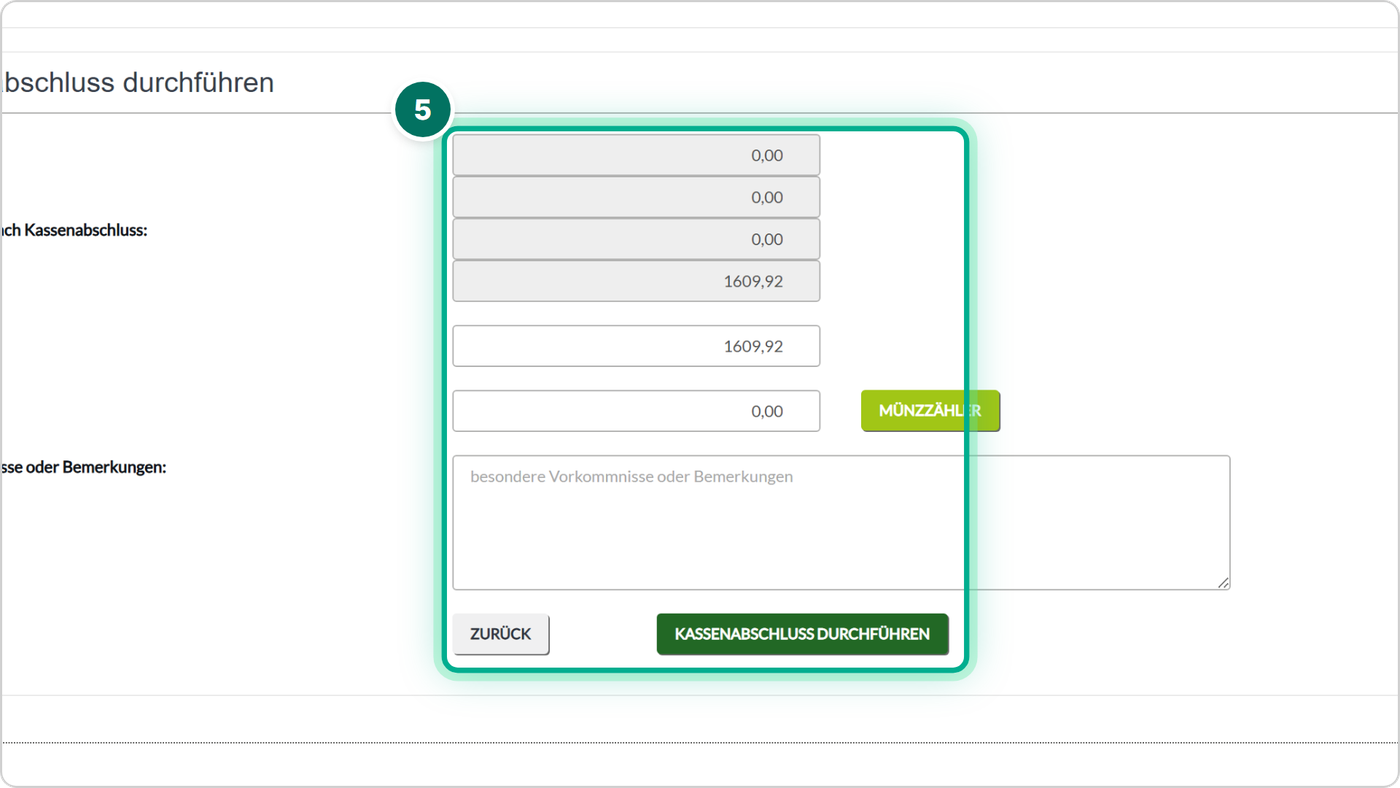The width and height of the screenshot is (1400, 788).
Task: Confirm with Kassenabschluss durchführen button
Action: [802, 634]
